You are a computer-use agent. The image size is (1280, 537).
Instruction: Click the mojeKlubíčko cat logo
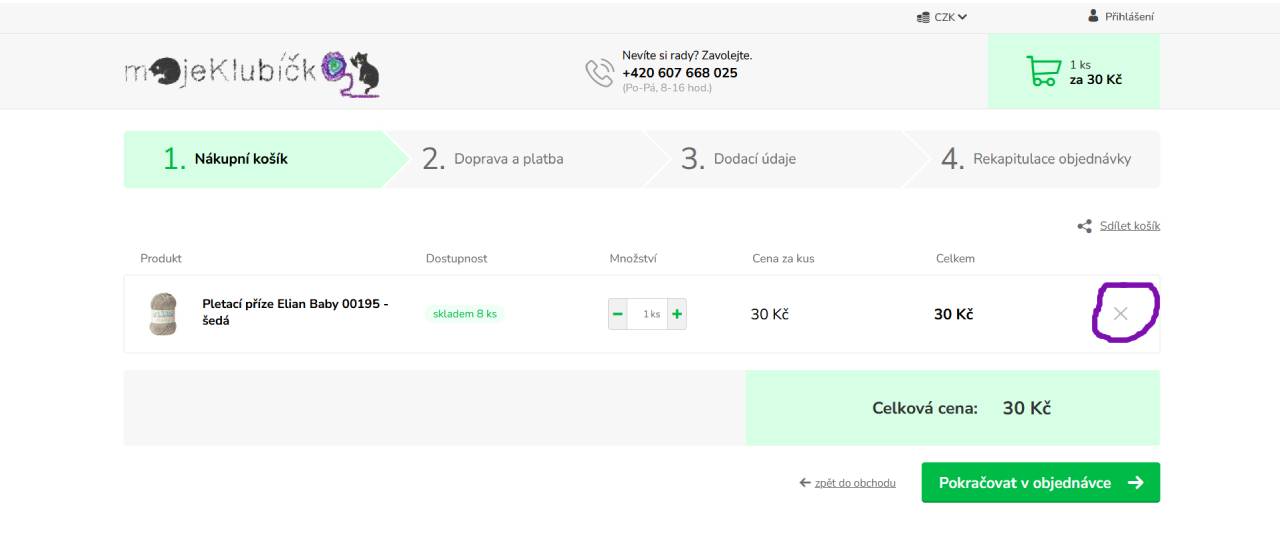252,72
